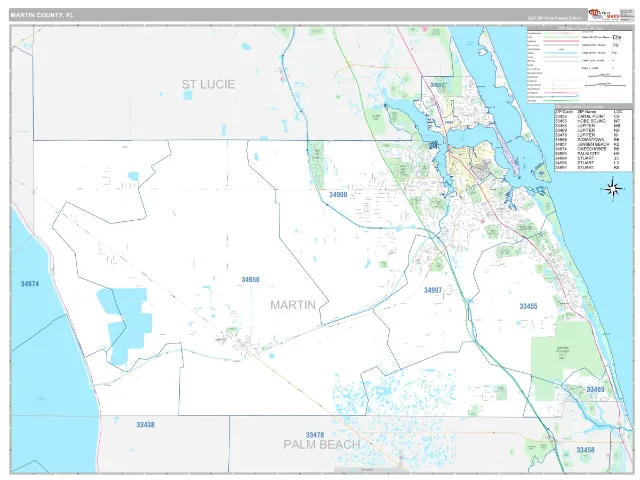This screenshot has width=640, height=480.
Task: Click ZIP code label 34956
Action: coord(250,280)
